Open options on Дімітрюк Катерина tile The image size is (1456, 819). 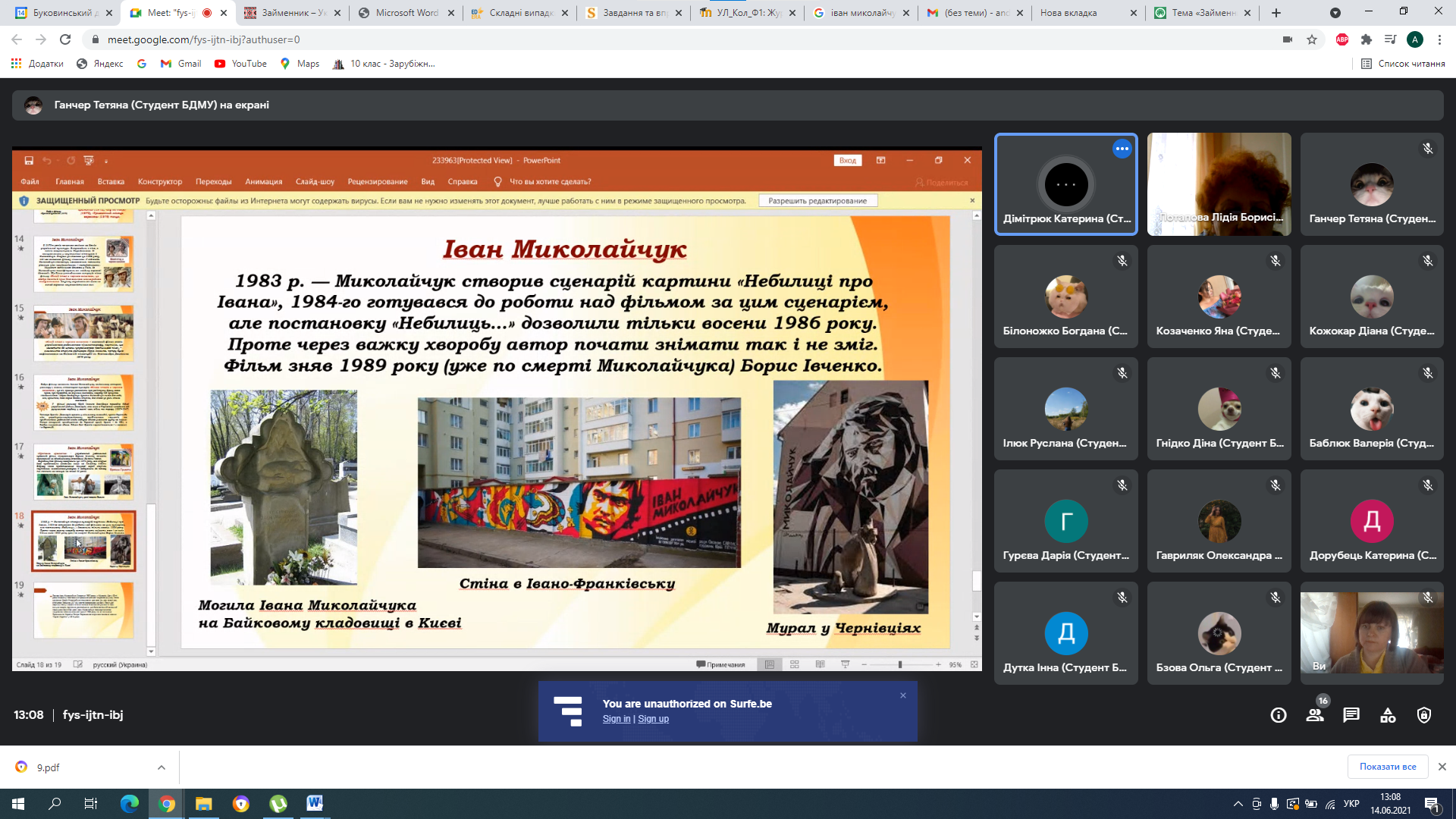tap(1122, 149)
